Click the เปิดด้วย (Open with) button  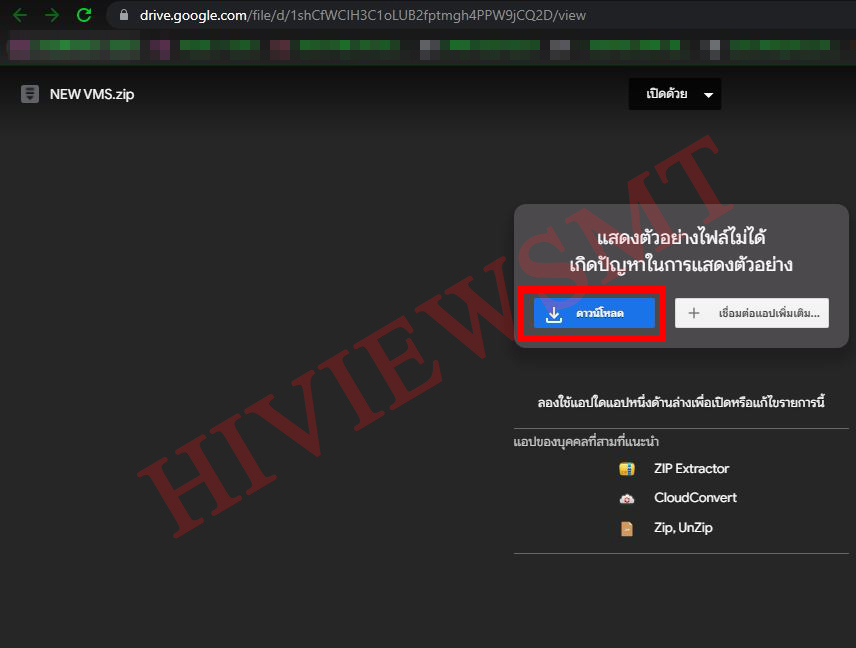click(666, 94)
